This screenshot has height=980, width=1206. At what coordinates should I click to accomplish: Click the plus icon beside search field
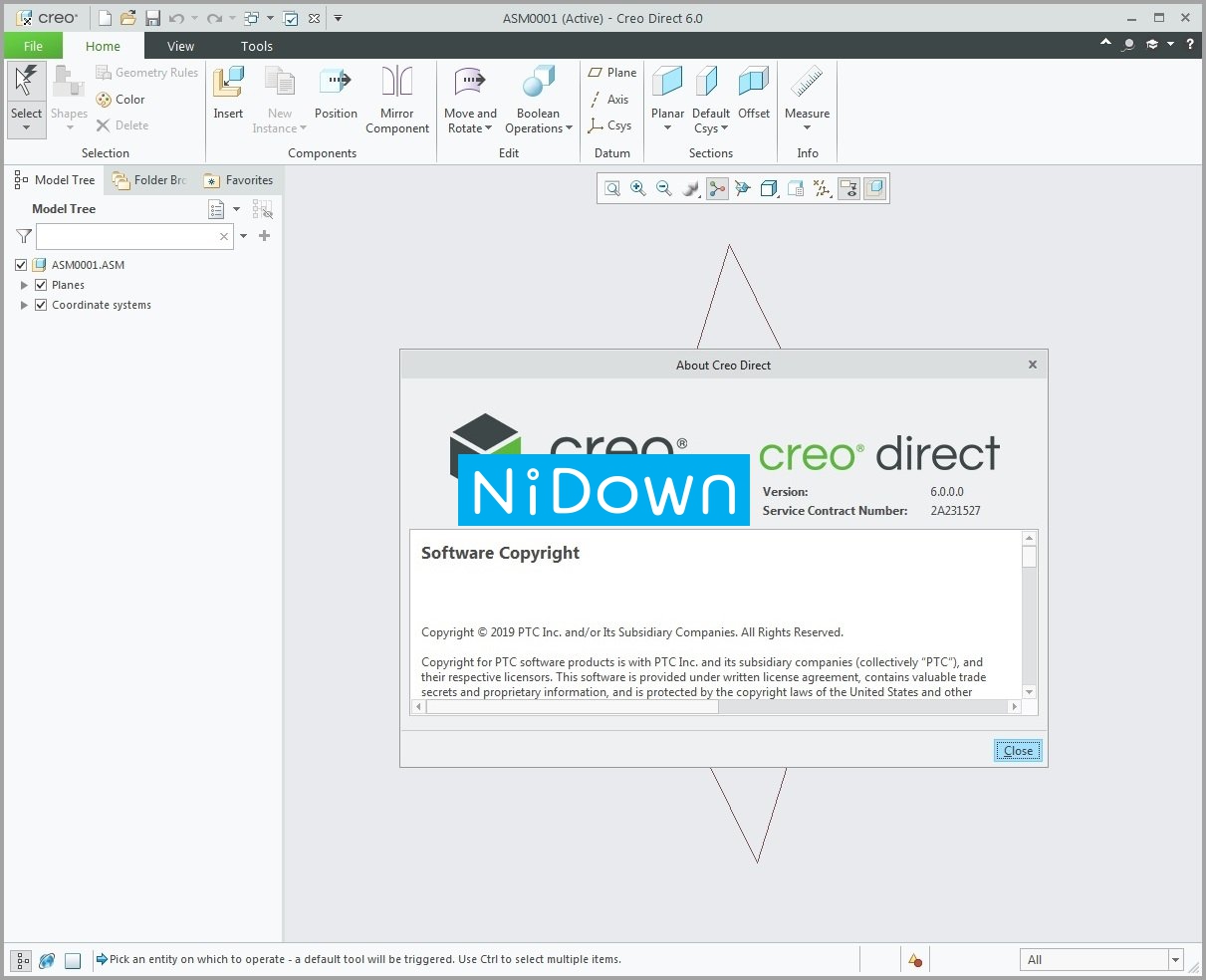pyautogui.click(x=264, y=236)
